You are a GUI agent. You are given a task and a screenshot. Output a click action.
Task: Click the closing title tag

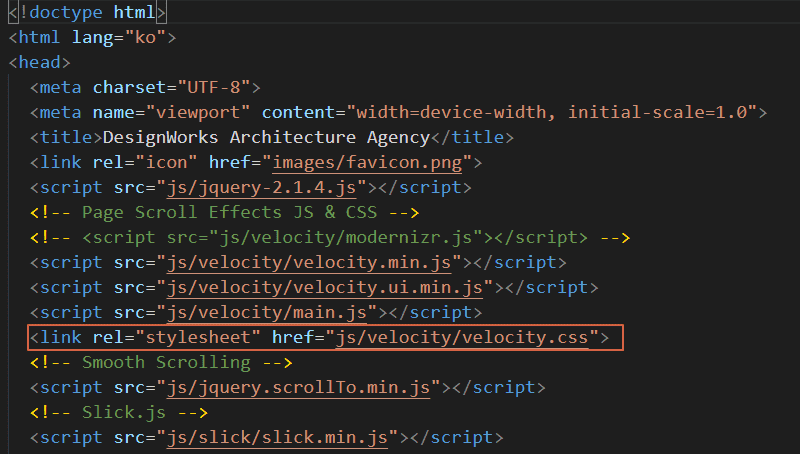[x=472, y=137]
